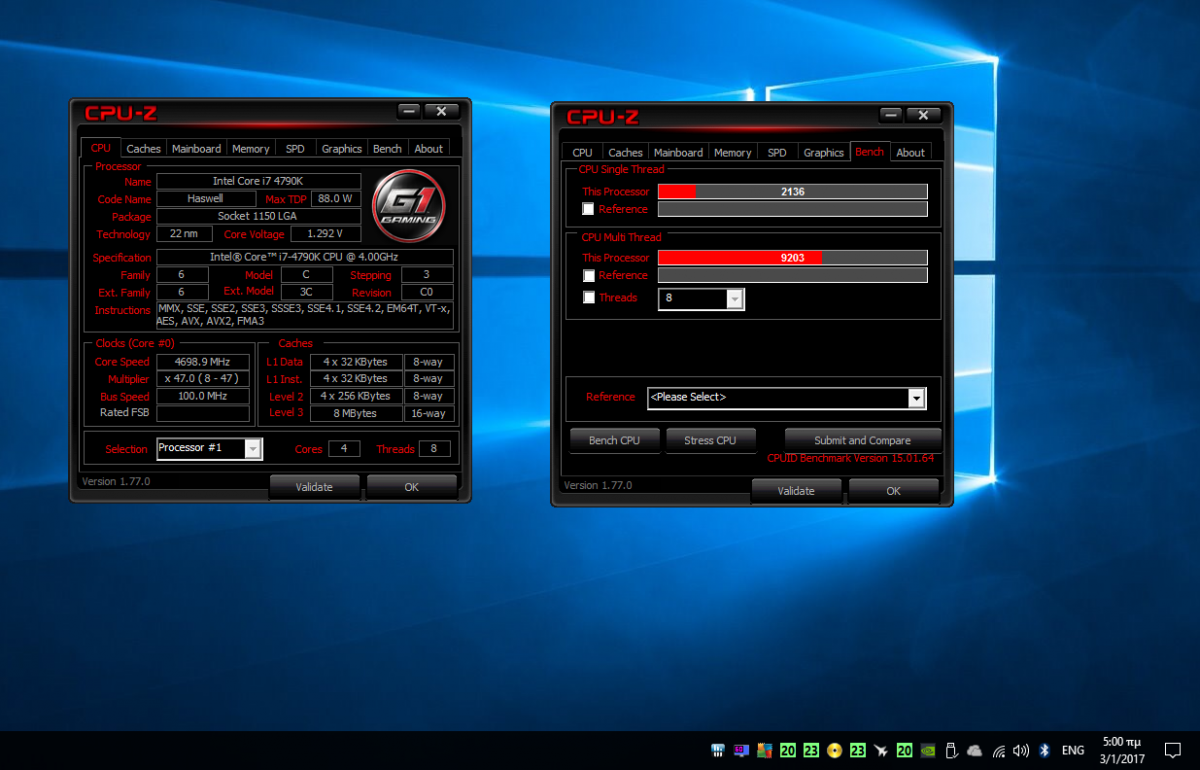The height and width of the screenshot is (770, 1200).
Task: Click the Level 2 value '4 x 256 KBytes'
Action: tap(356, 396)
